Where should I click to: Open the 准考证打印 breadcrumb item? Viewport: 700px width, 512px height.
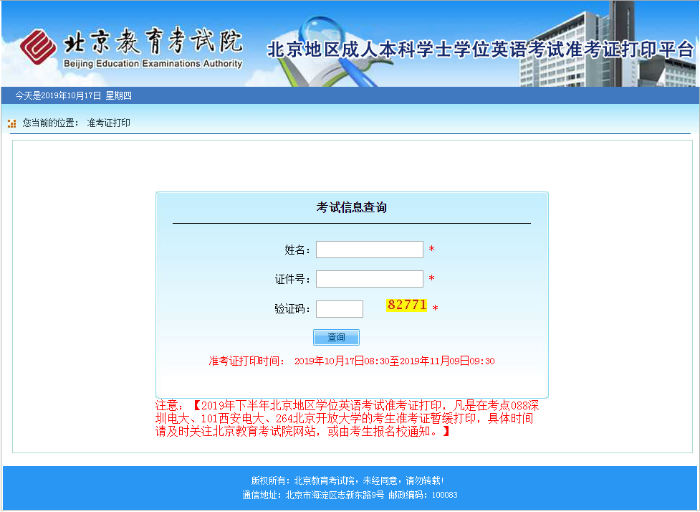[109, 123]
